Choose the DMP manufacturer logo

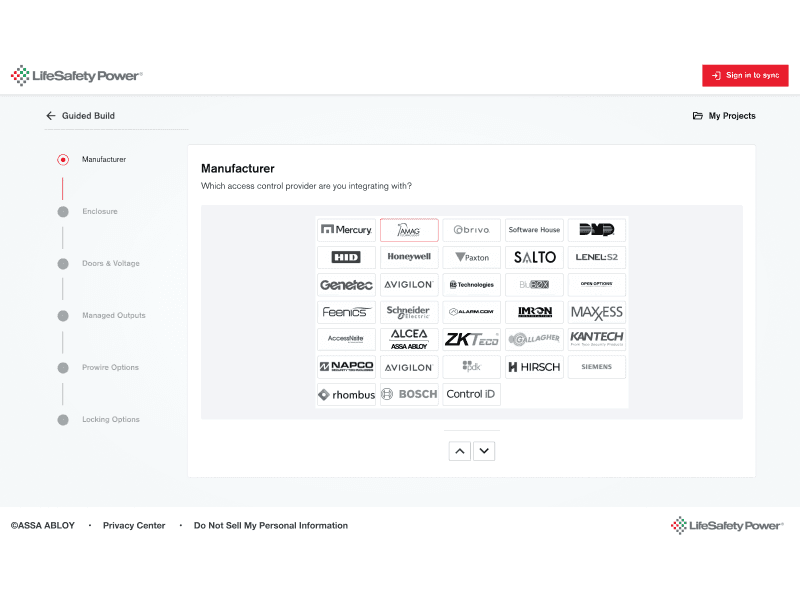click(596, 230)
